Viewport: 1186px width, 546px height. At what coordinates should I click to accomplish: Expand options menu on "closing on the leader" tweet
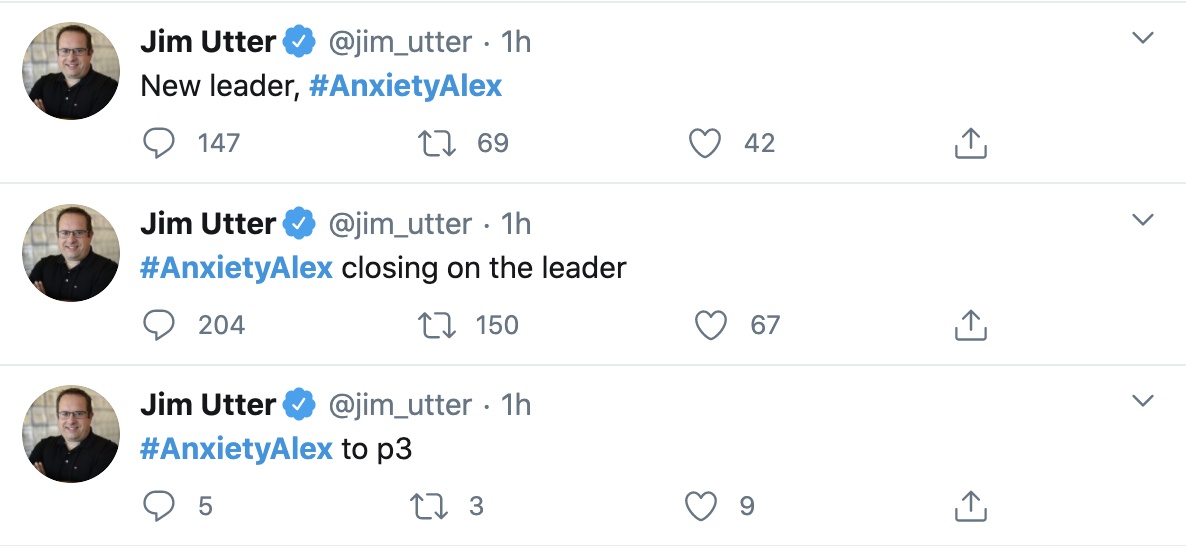pyautogui.click(x=1142, y=220)
